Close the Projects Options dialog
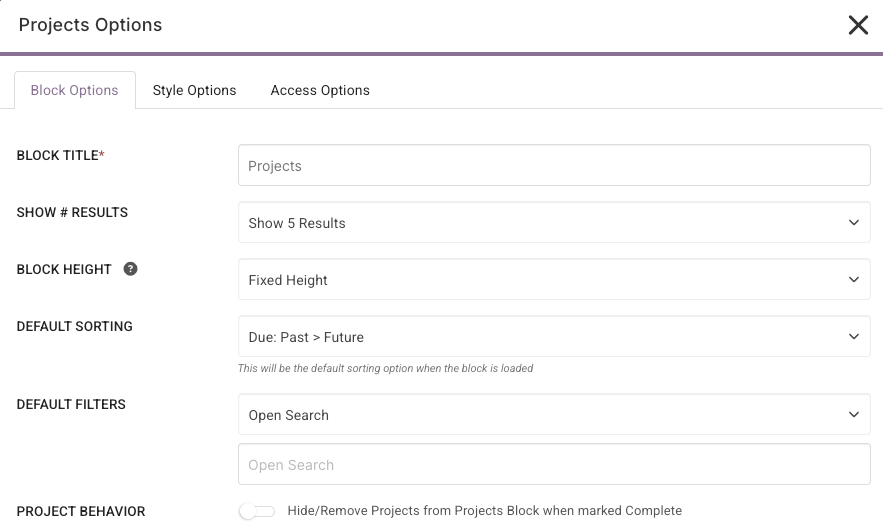 [858, 25]
